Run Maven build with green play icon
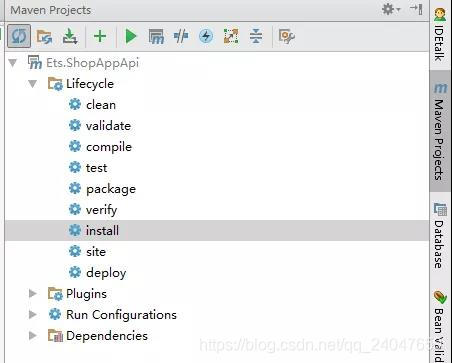Viewport: 452px width, 363px height. (131, 36)
